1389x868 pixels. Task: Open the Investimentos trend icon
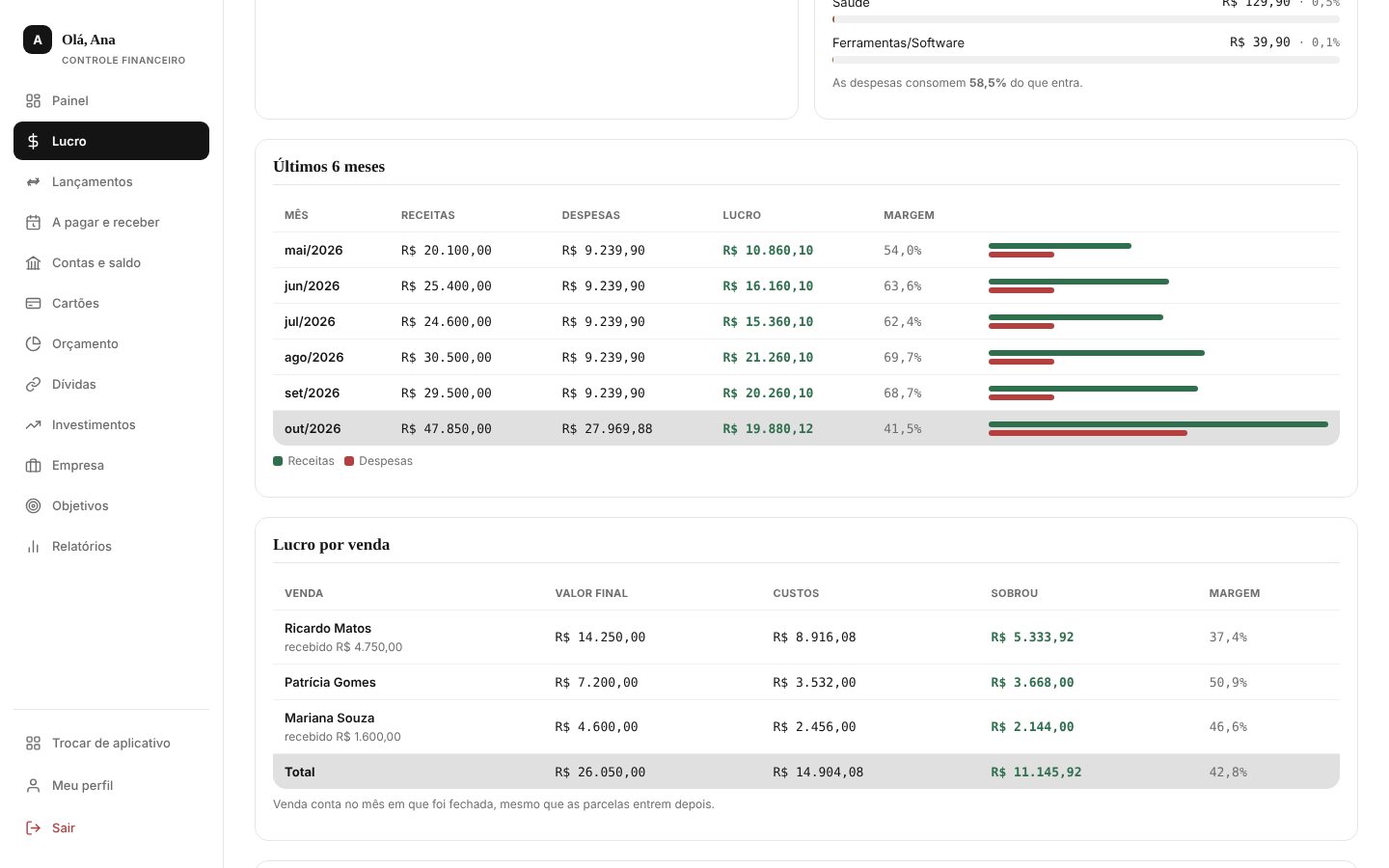pyautogui.click(x=33, y=424)
